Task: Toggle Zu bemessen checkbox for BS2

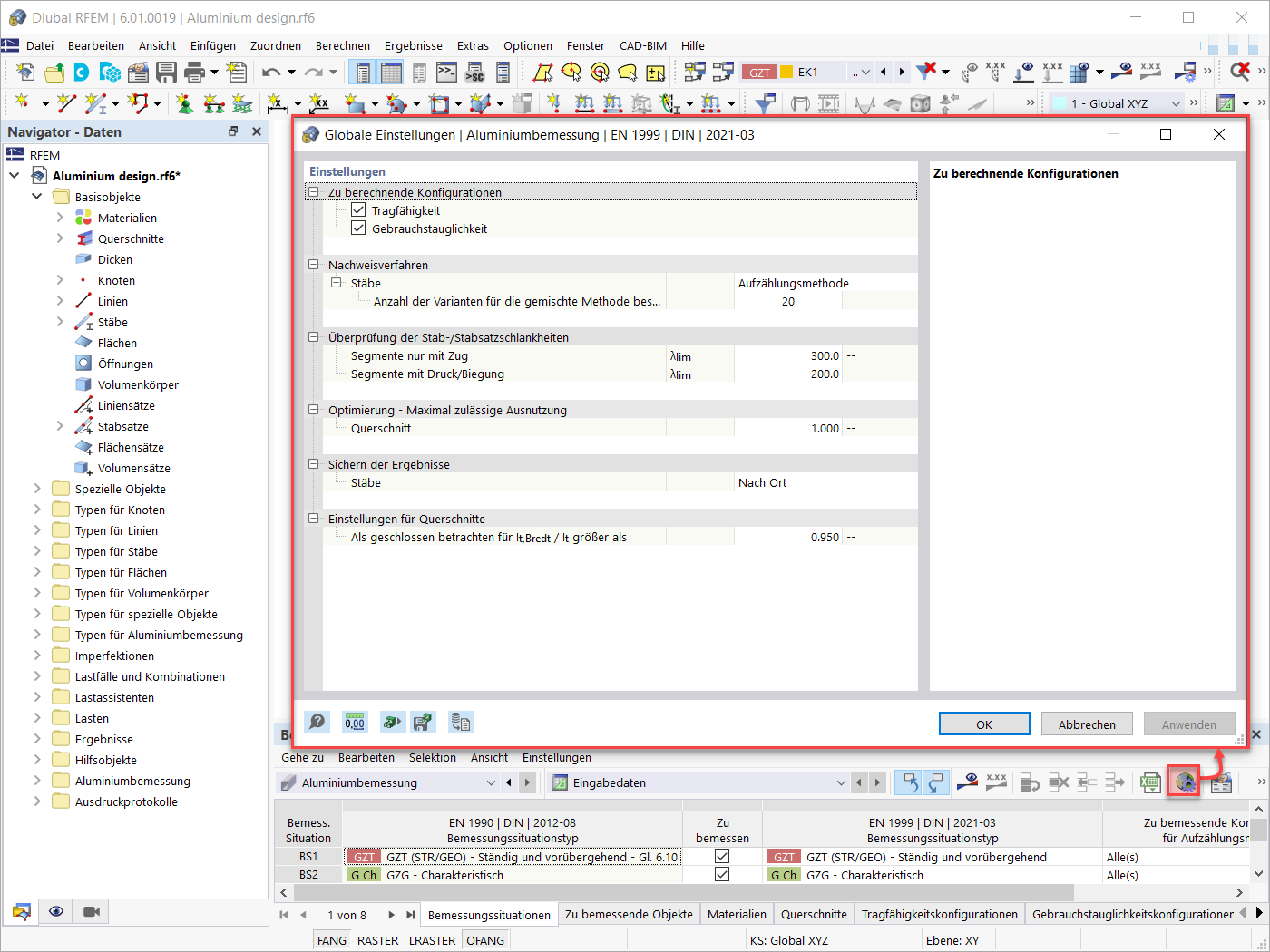Action: [722, 875]
